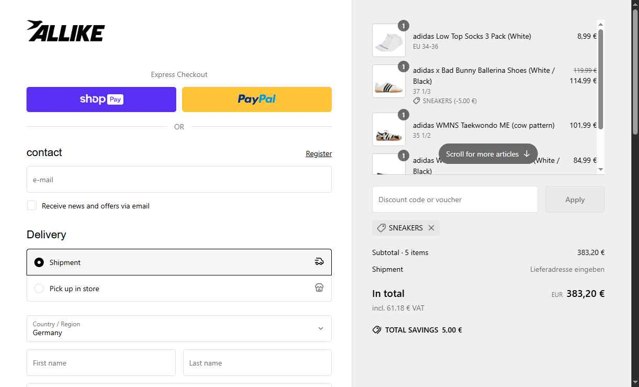Click the Taekwondo ME cow pattern thumbnail
The width and height of the screenshot is (639, 387).
(389, 130)
